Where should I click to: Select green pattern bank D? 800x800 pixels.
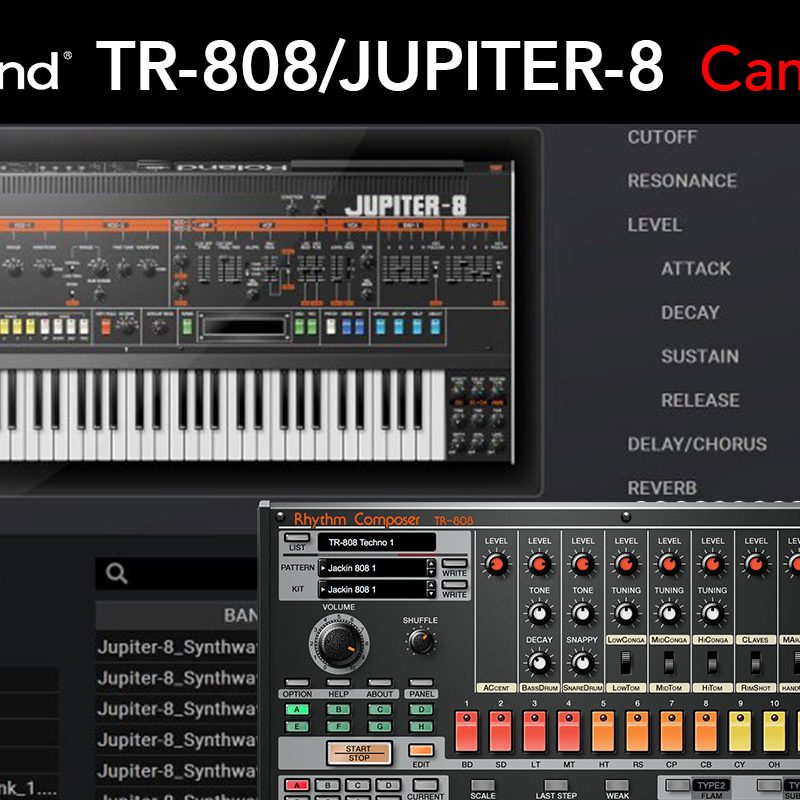[421, 710]
